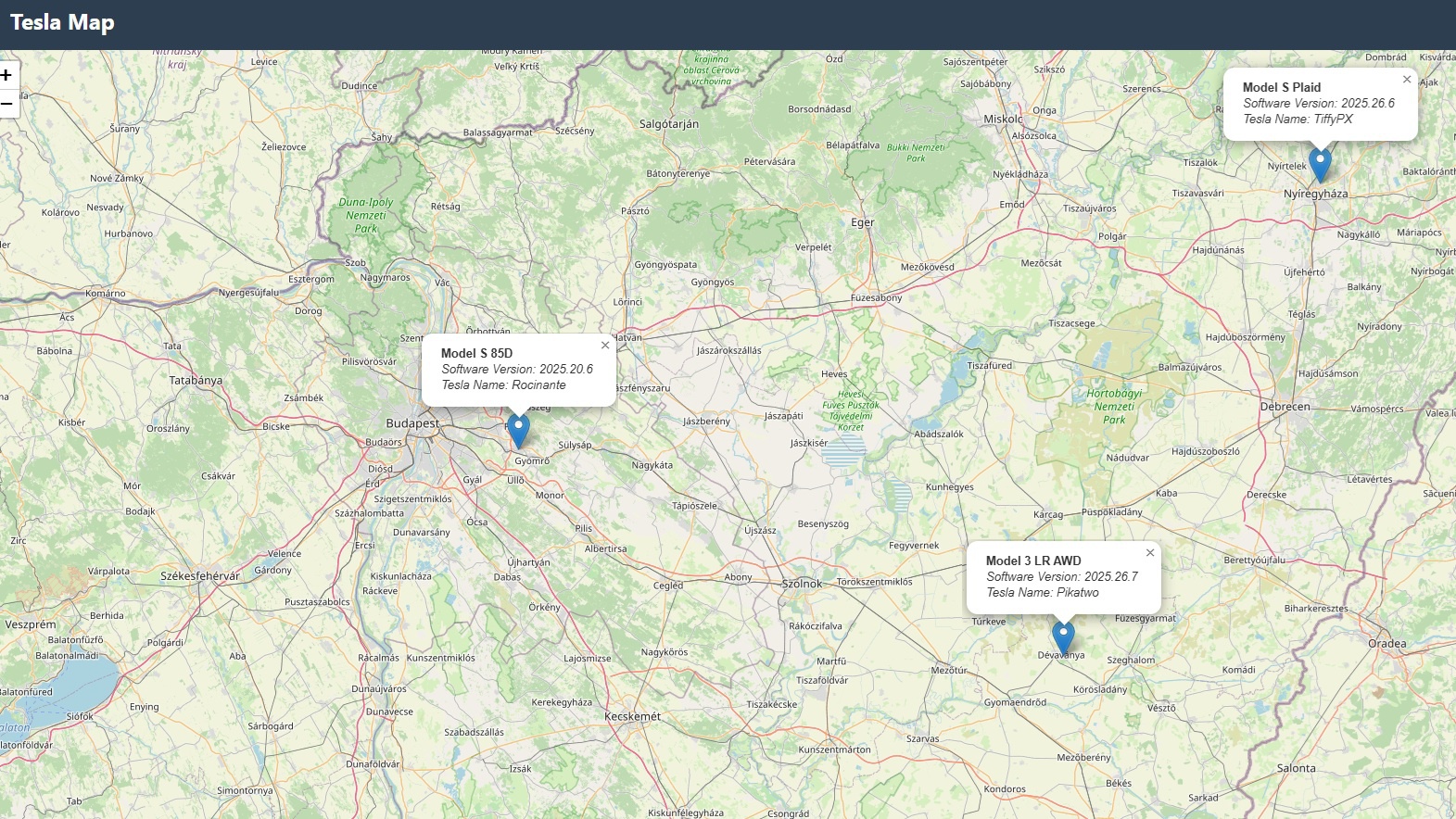The height and width of the screenshot is (819, 1456).
Task: Click the "Model S Plaid" popup heading
Action: coord(1282,87)
